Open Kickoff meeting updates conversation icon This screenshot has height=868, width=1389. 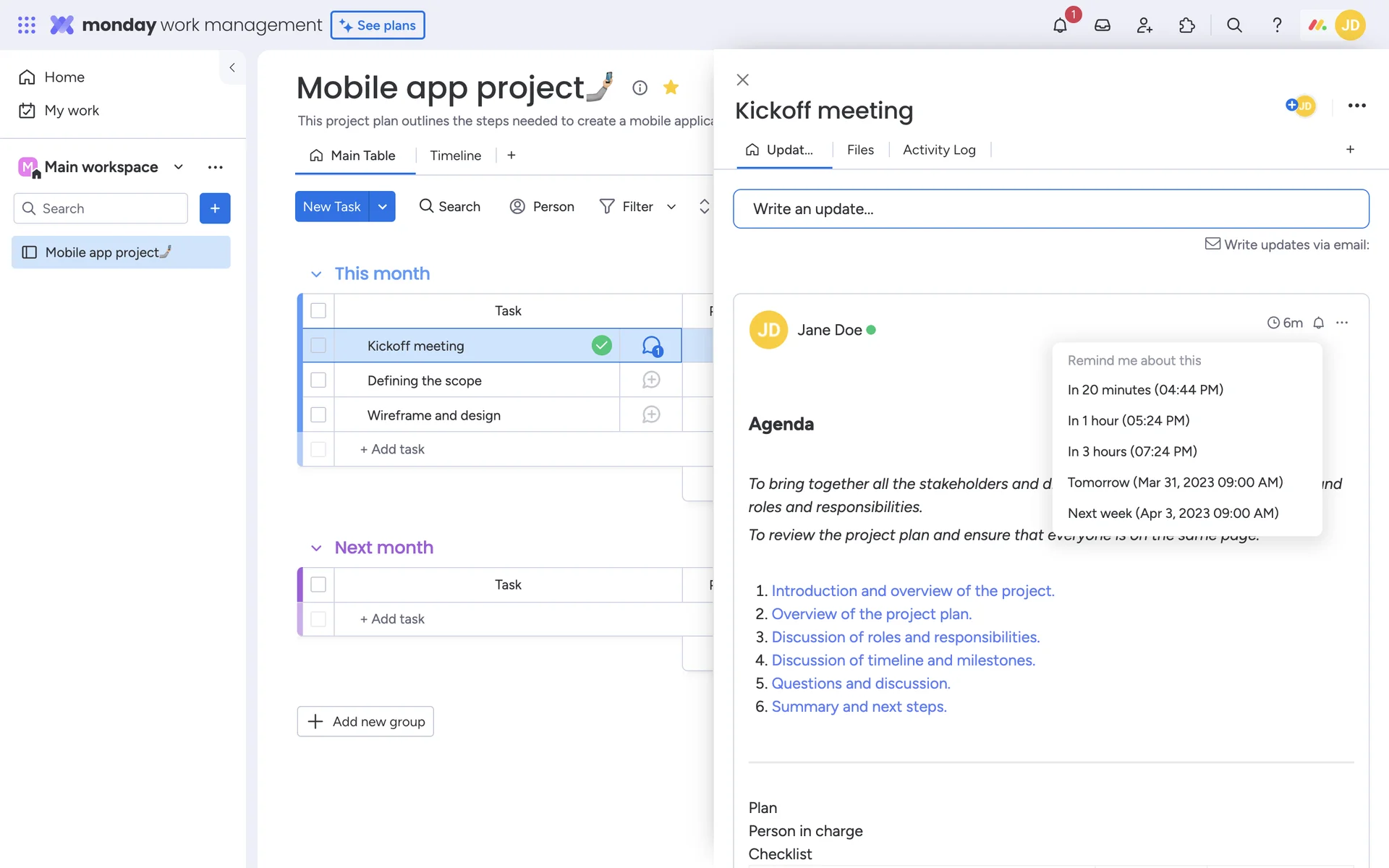(651, 346)
